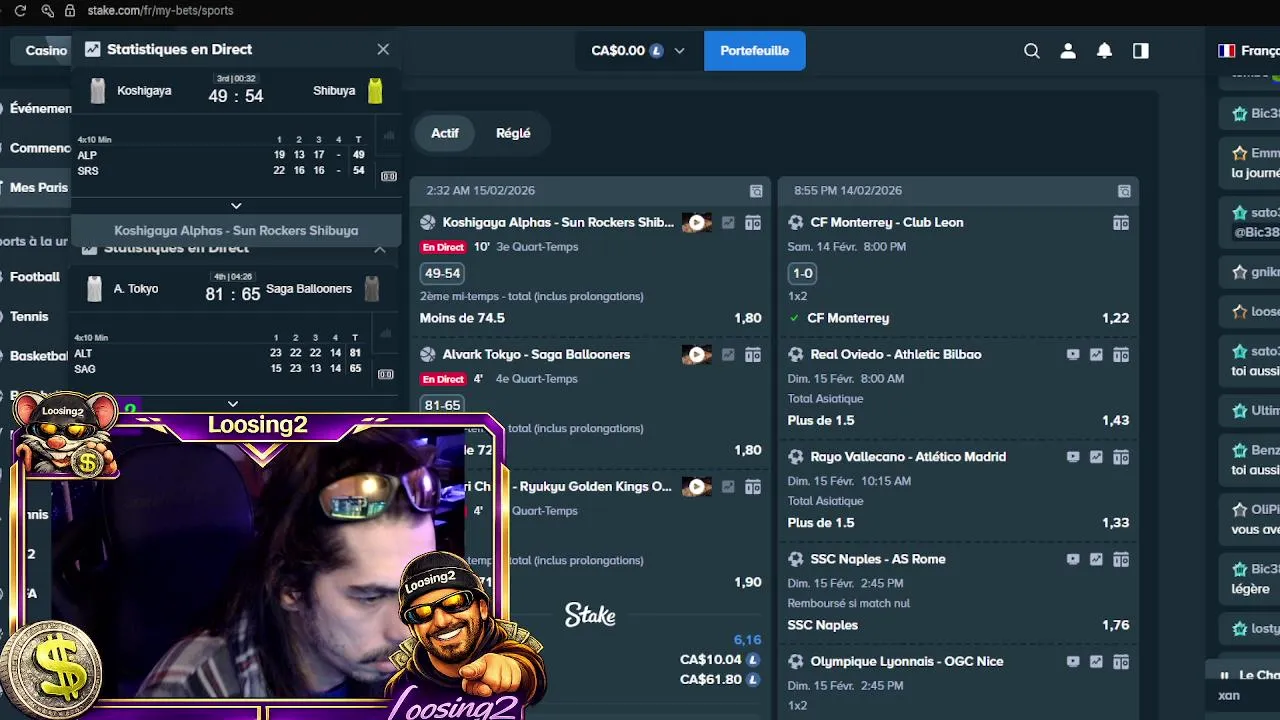Image resolution: width=1280 pixels, height=720 pixels.
Task: Open scoreboard icon for Ryukyu Golden Kings bet
Action: (753, 487)
